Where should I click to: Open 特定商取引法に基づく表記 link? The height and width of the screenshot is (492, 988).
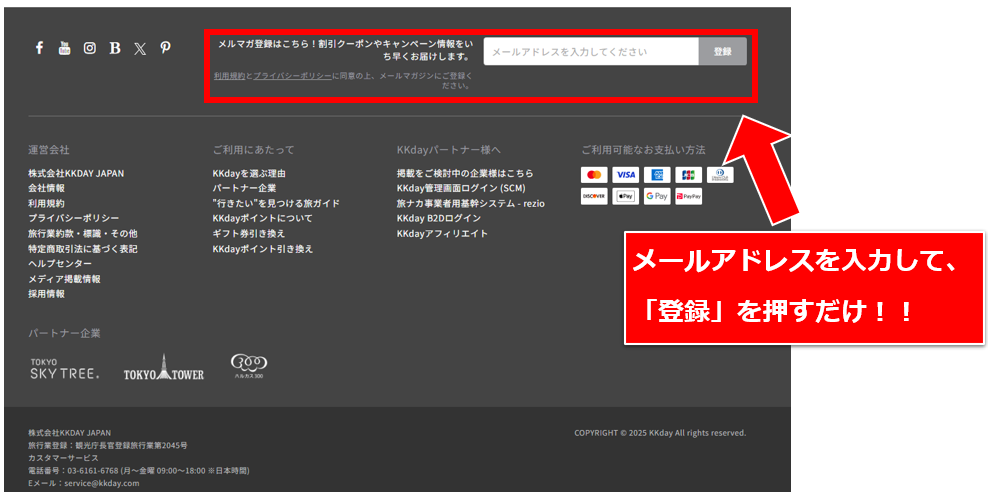[83, 249]
